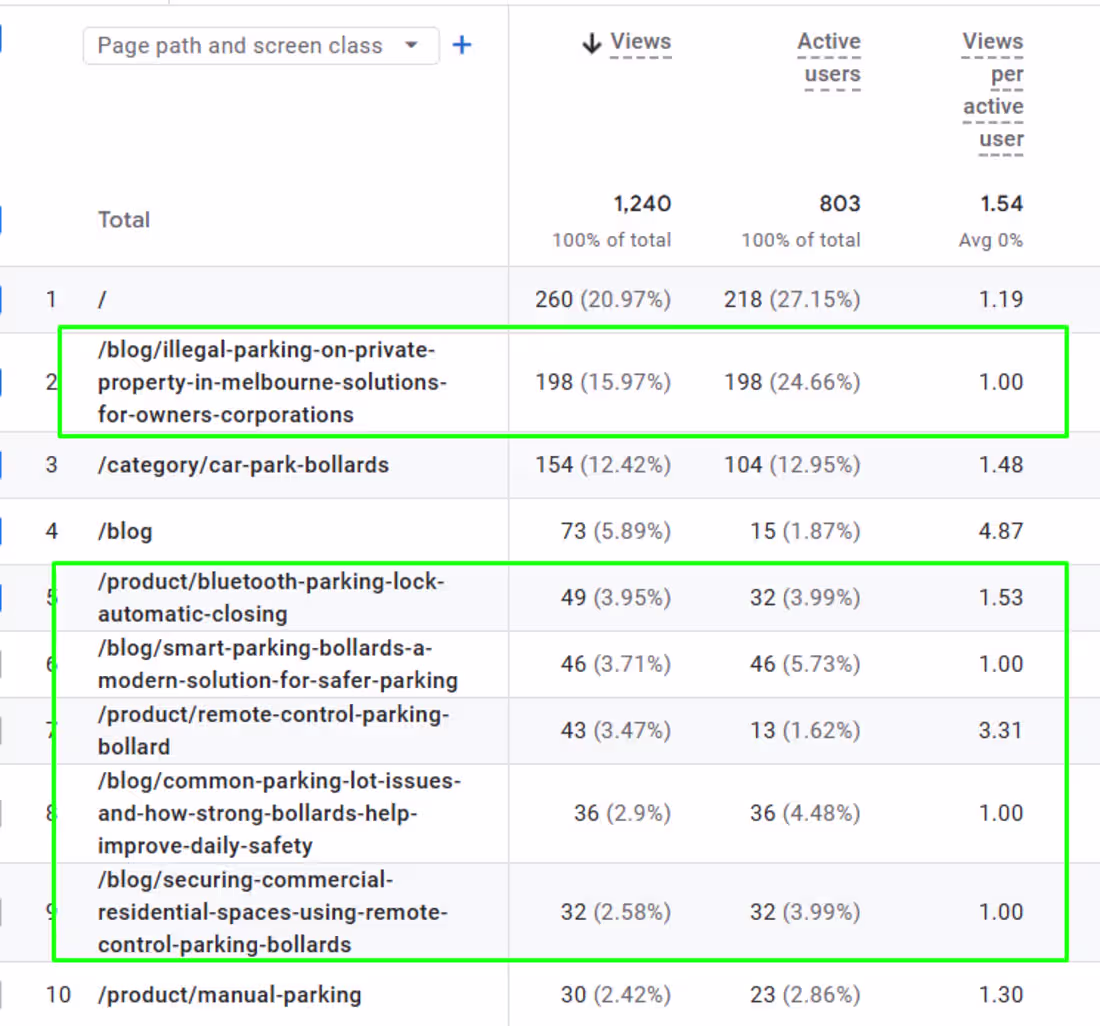Click views cell 198 (15.97%)
Image resolution: width=1100 pixels, height=1026 pixels.
pyautogui.click(x=603, y=382)
